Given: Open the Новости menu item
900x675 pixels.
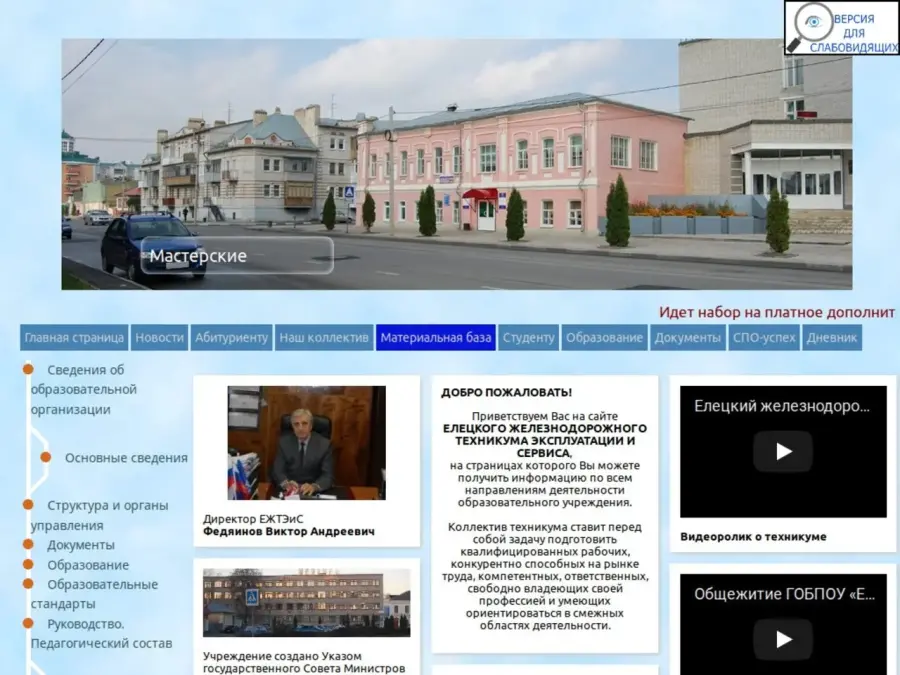Looking at the screenshot, I should pyautogui.click(x=160, y=338).
